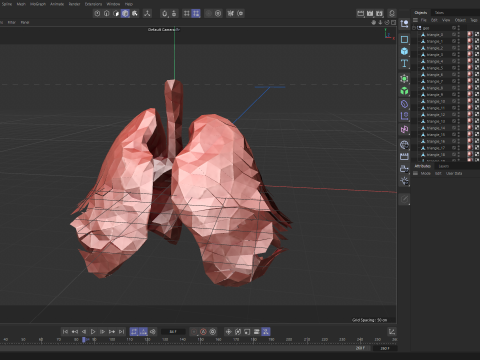480x360 pixels.
Task: Open the viewport Panel menu
Action: tap(25, 22)
